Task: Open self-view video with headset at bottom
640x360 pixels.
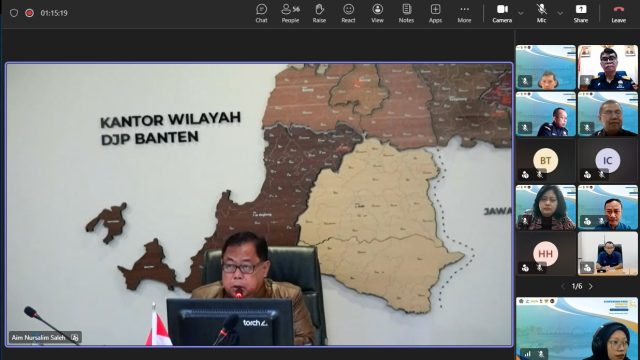Action: 577,329
